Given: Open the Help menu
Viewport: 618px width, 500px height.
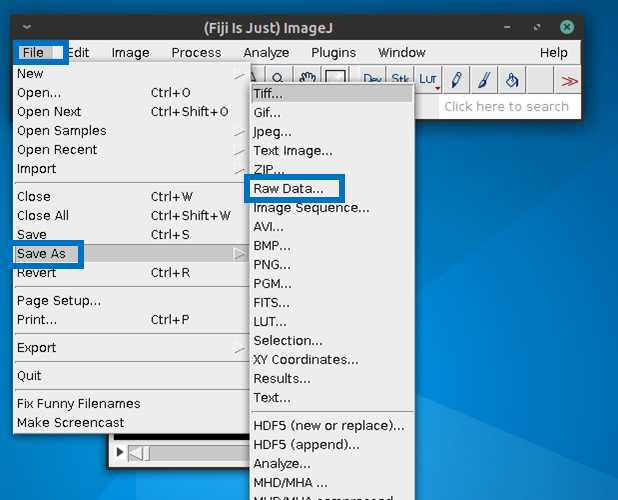Looking at the screenshot, I should (x=553, y=52).
